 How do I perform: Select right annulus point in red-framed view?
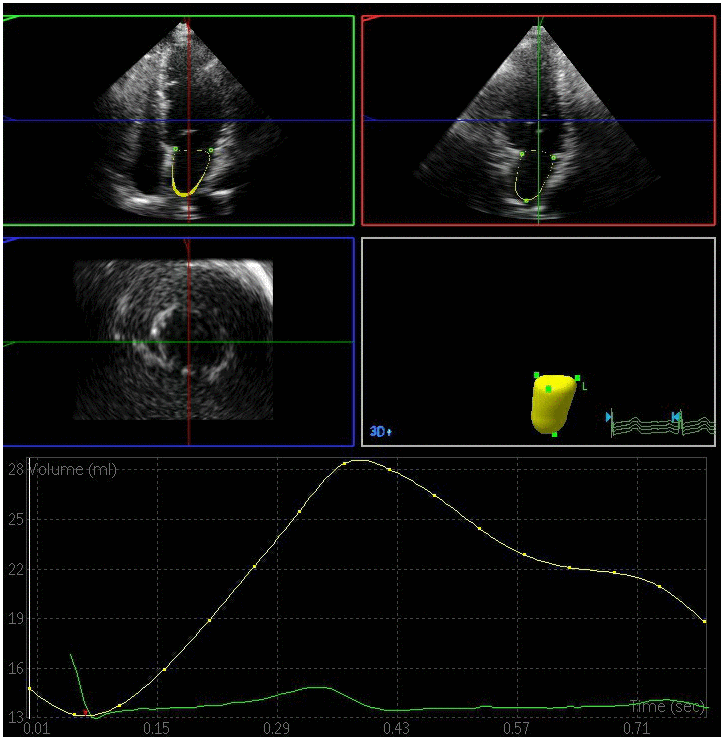pyautogui.click(x=555, y=155)
